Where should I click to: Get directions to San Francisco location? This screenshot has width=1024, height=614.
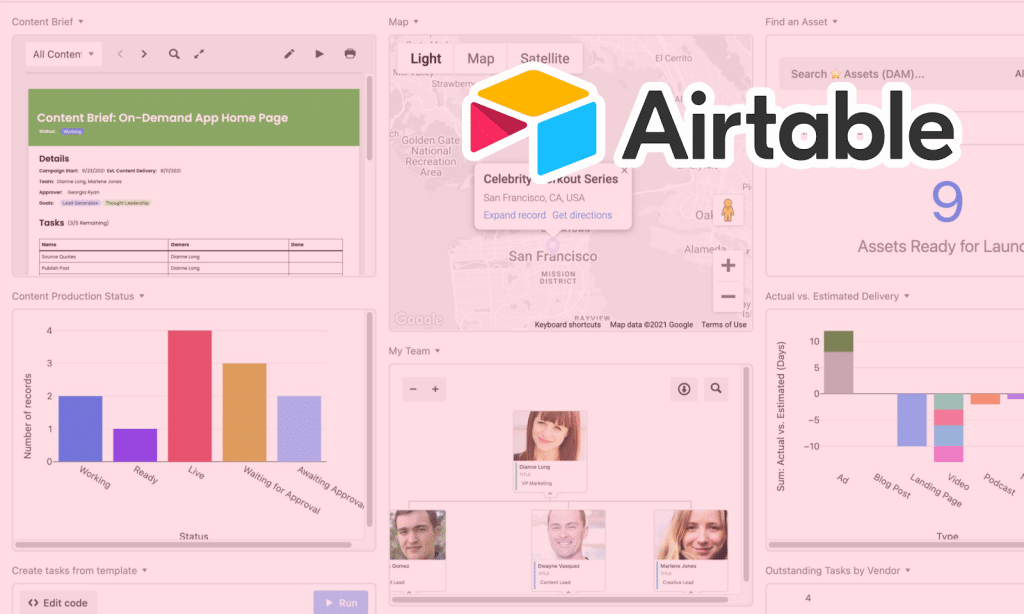pyautogui.click(x=583, y=215)
